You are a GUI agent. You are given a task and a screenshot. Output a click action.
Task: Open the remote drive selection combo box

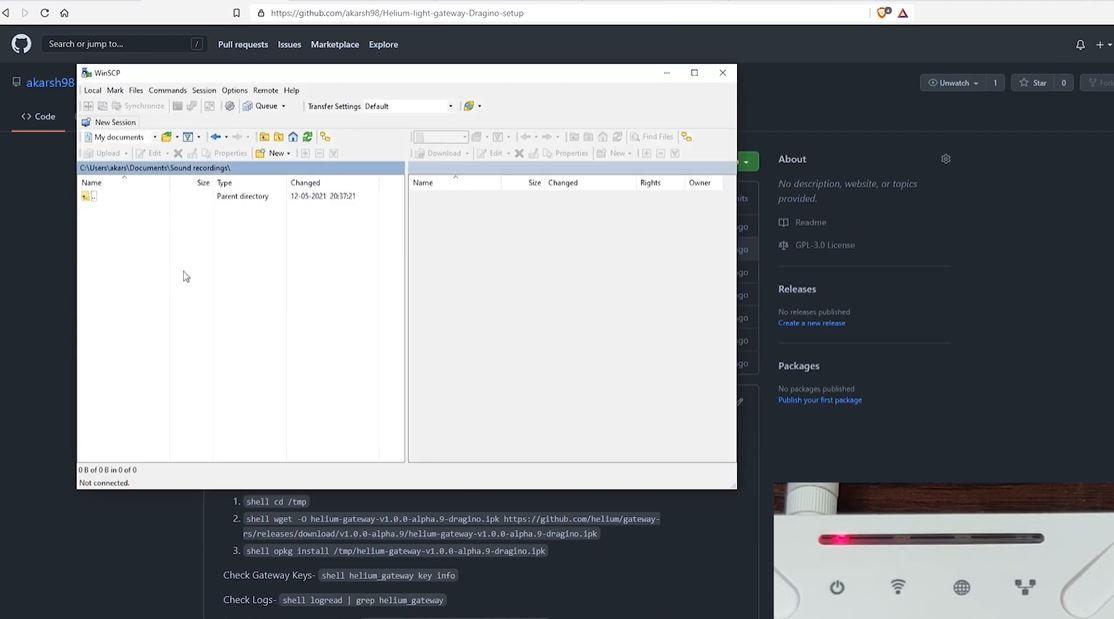[x=440, y=137]
